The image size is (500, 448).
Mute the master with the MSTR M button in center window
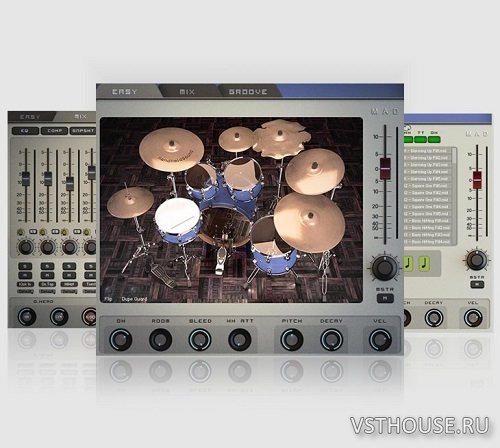tap(385, 298)
